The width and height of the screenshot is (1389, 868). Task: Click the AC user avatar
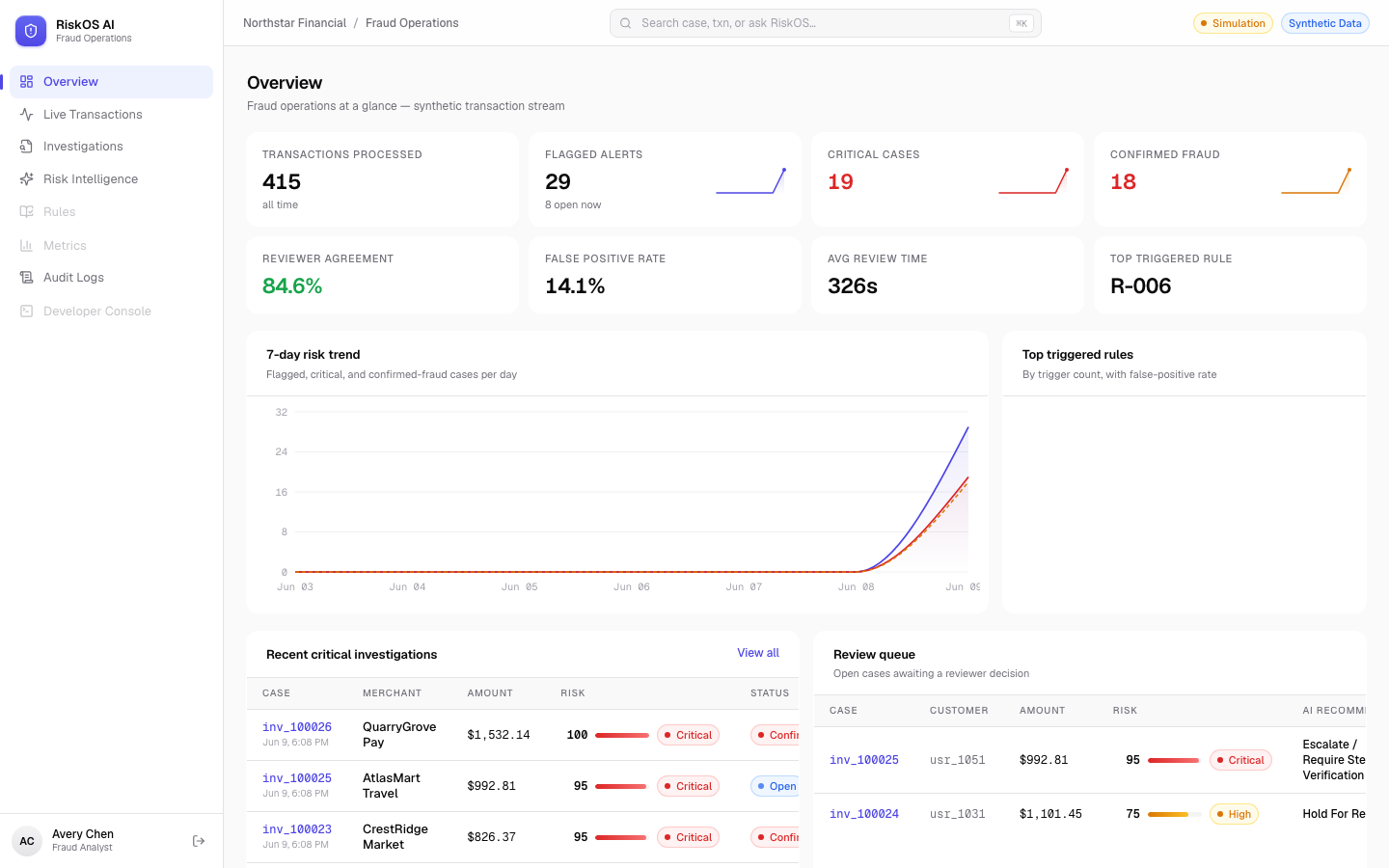click(27, 841)
